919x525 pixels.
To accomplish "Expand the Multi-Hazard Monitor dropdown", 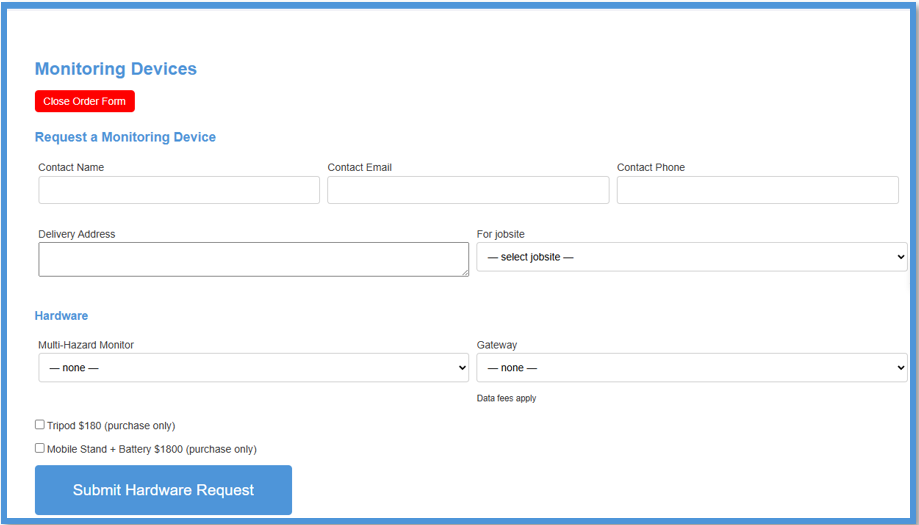I will [254, 367].
